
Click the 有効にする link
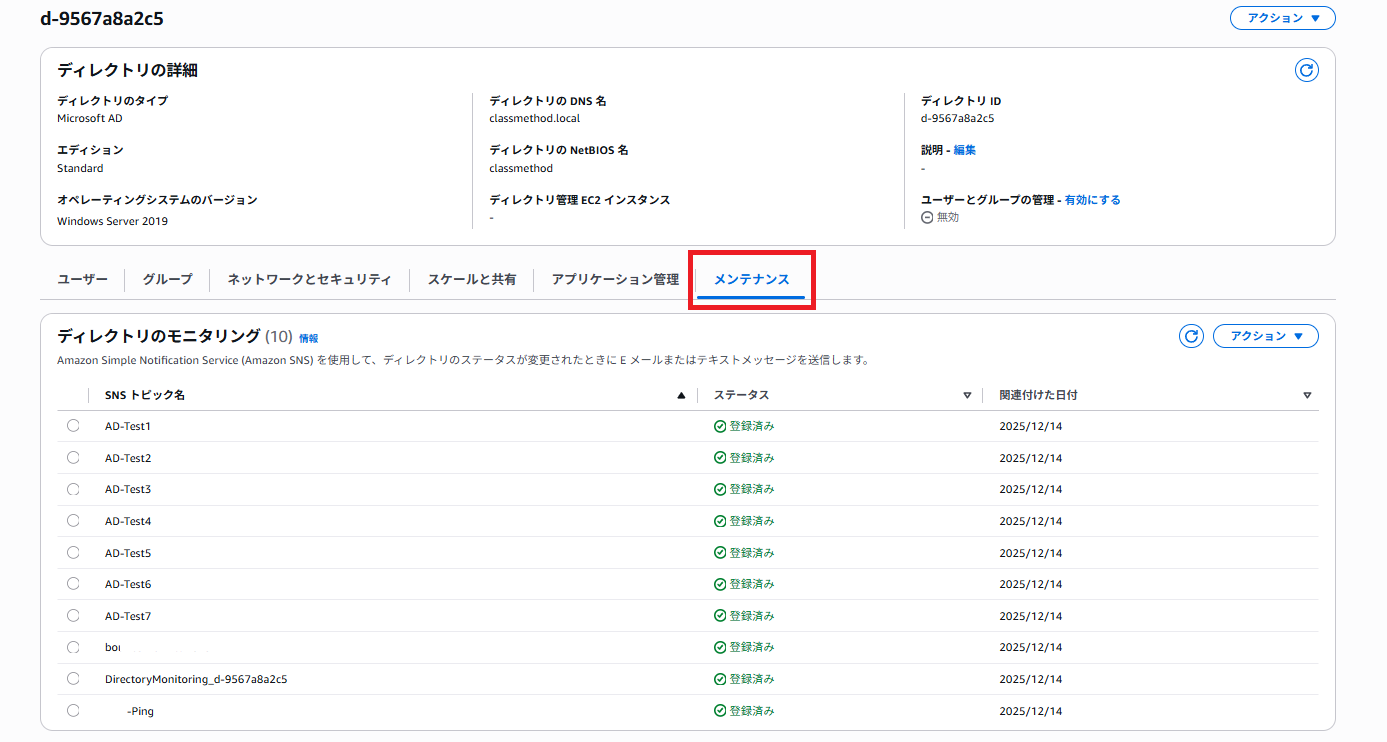click(x=1092, y=200)
